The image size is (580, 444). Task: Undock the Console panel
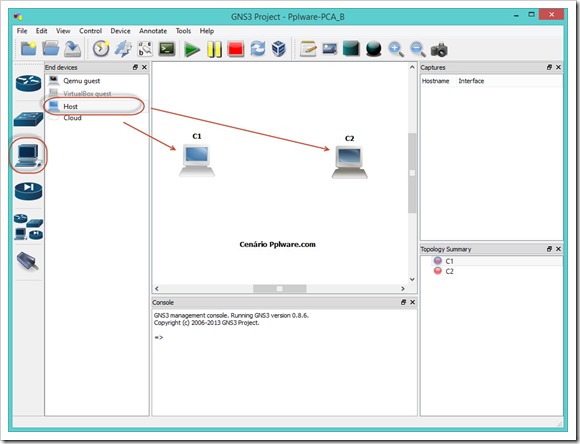pos(404,302)
